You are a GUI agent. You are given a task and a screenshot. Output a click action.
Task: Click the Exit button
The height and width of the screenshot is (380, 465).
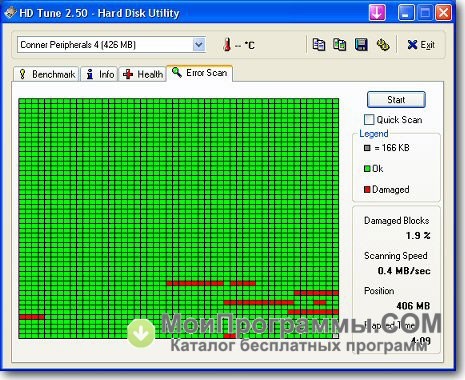421,45
